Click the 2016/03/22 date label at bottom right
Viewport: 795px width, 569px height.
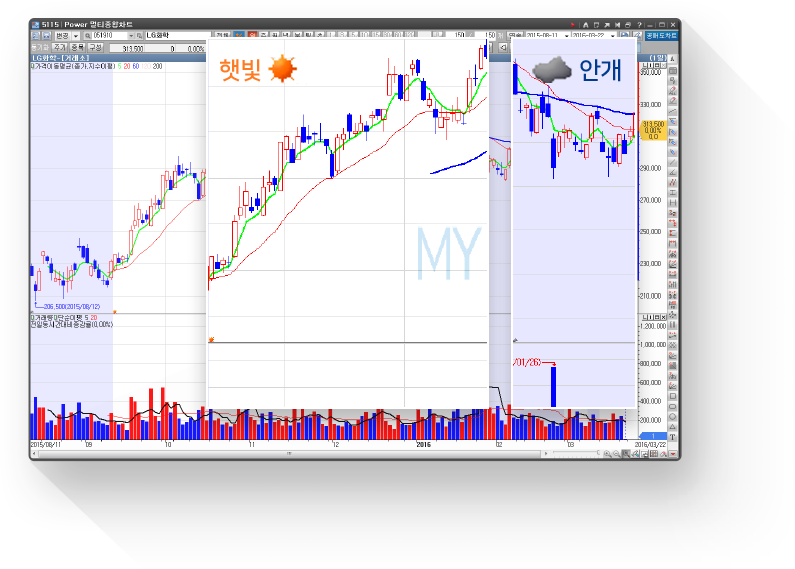(x=651, y=445)
